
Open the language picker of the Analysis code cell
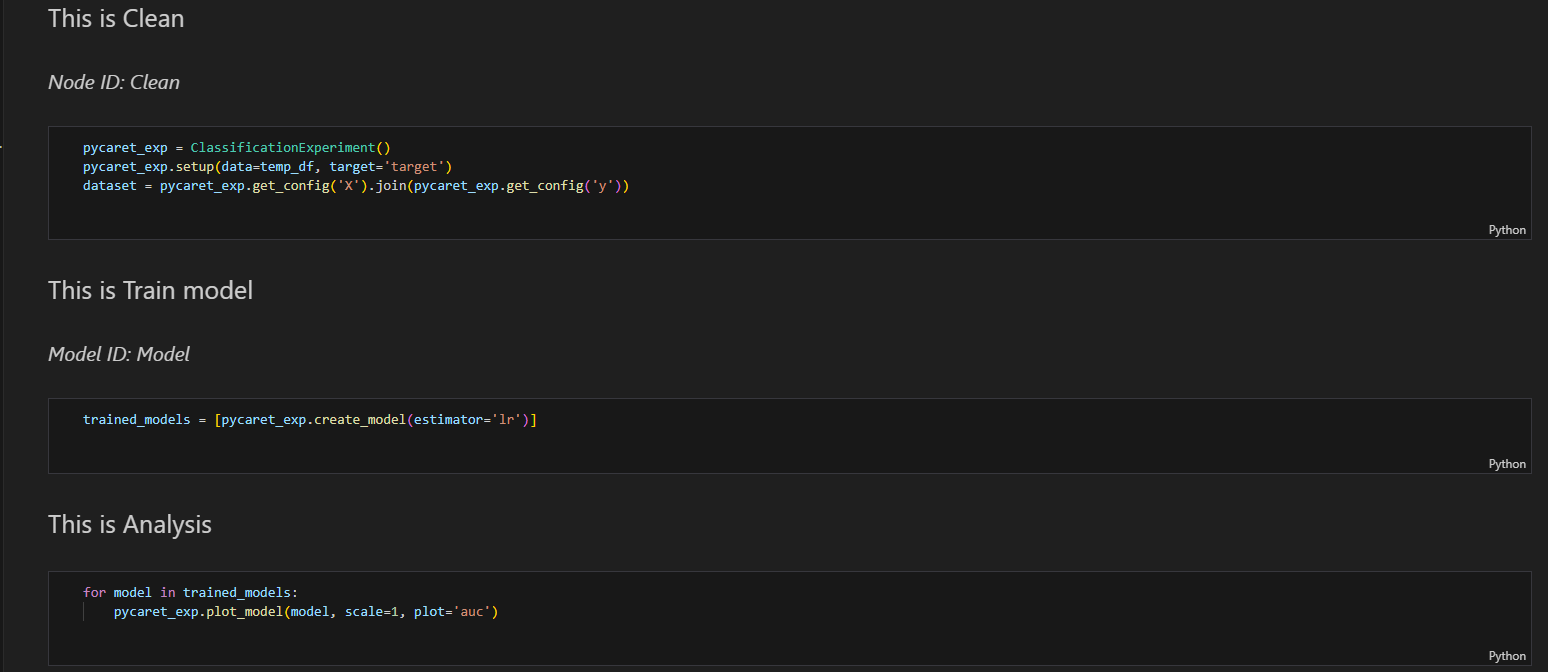[1507, 656]
